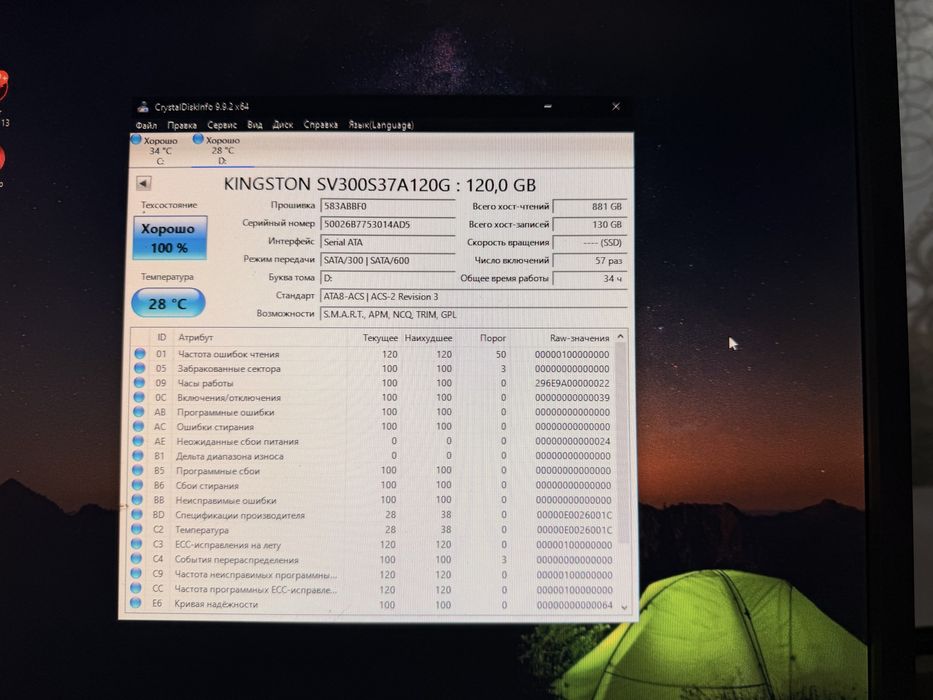The image size is (933, 700).
Task: Click the Атрибут column header
Action: [x=196, y=338]
